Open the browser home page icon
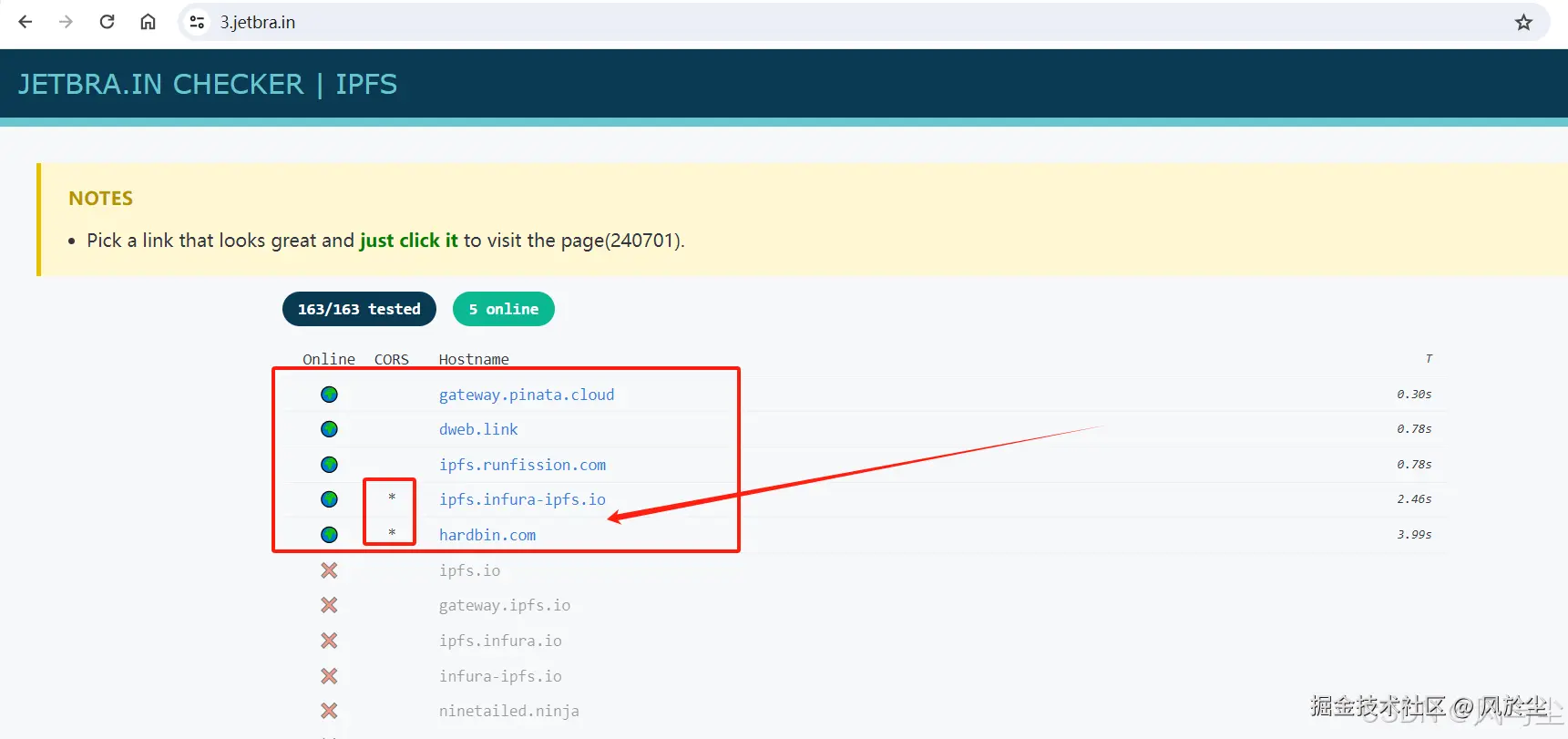The image size is (1568, 739). tap(148, 22)
